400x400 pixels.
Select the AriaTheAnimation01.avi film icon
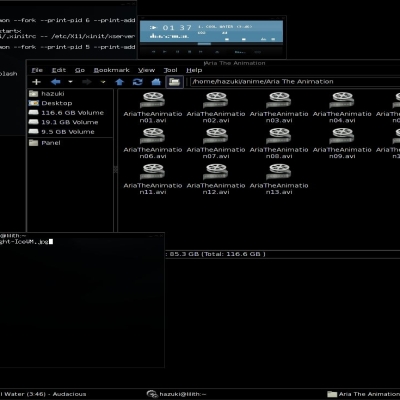tap(152, 100)
